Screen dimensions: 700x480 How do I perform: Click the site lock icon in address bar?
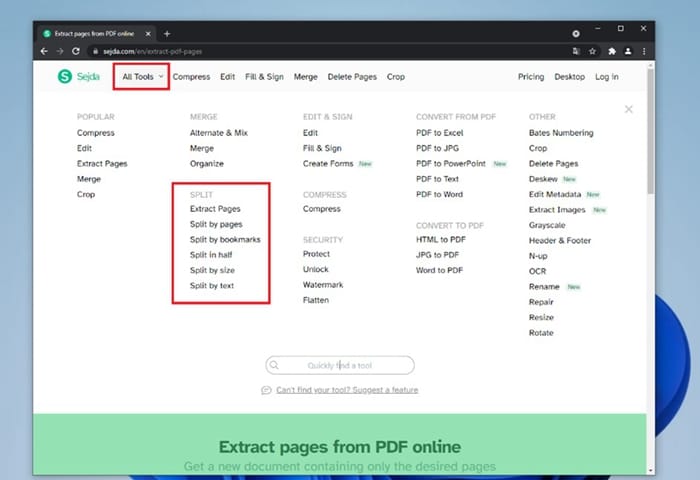point(95,51)
